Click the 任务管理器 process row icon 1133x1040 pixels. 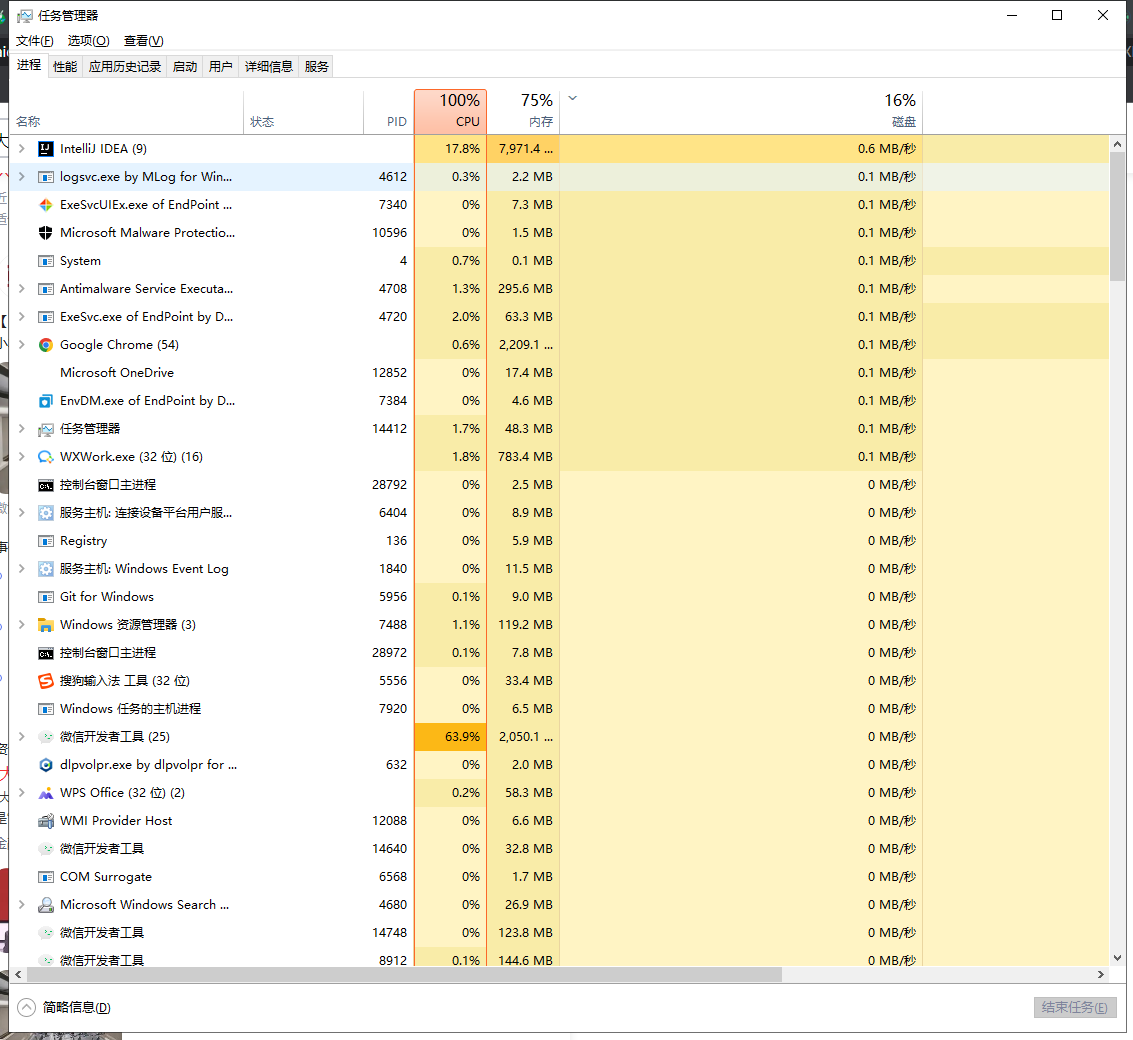[46, 429]
